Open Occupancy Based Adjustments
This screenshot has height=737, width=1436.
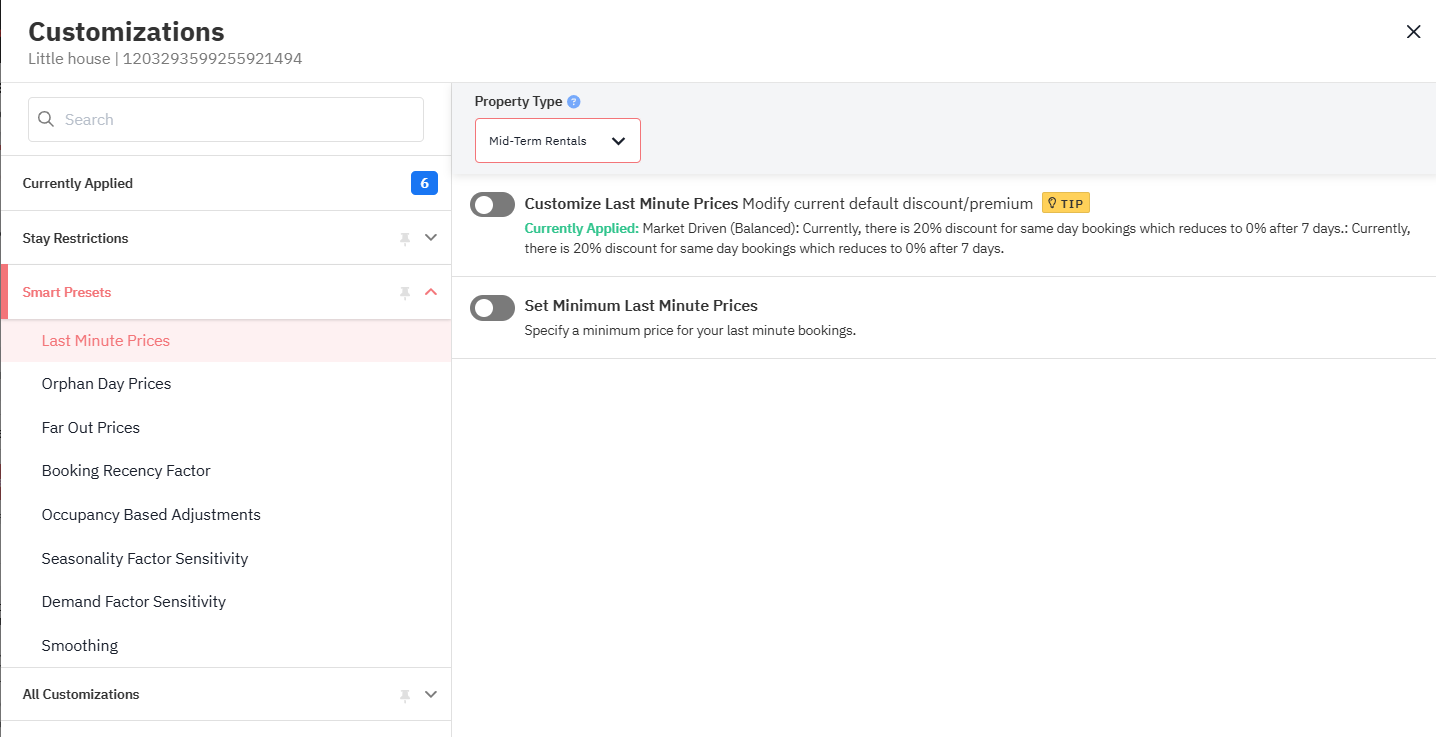pyautogui.click(x=151, y=515)
